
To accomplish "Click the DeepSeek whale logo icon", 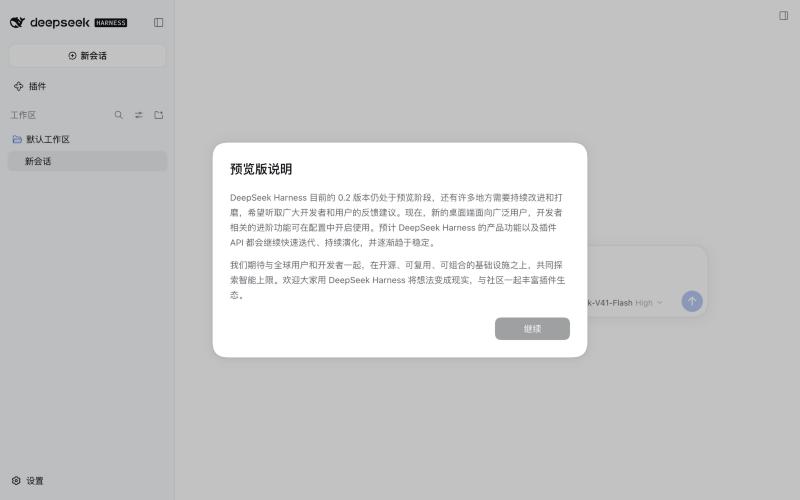I will [x=17, y=22].
